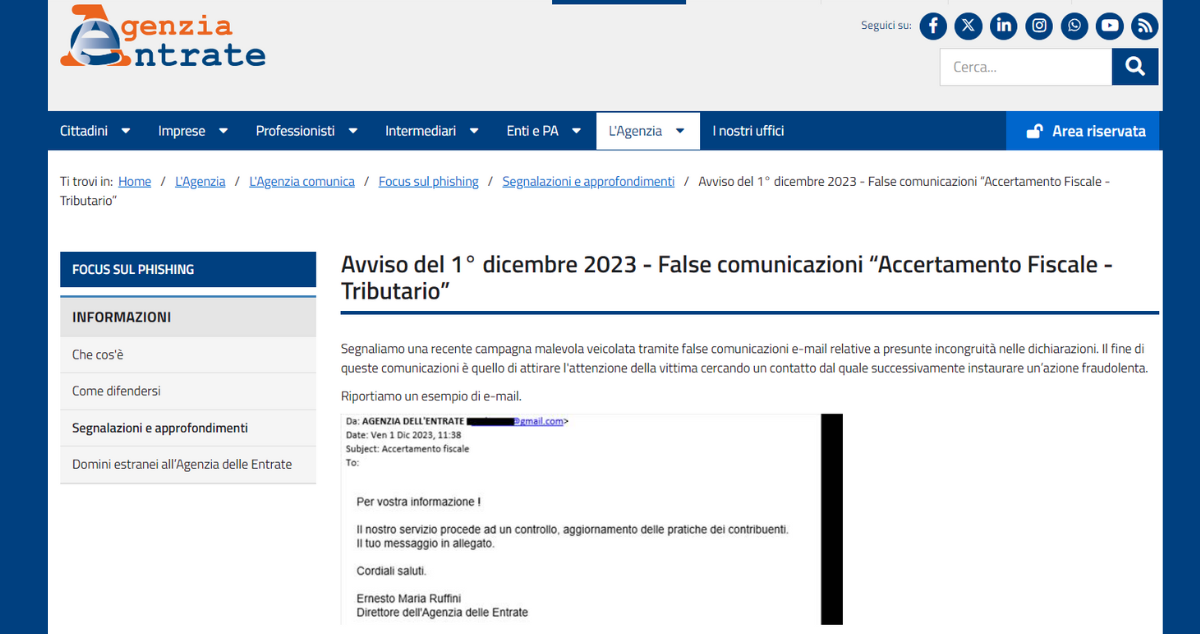Open the Che cos'è sidebar item
Viewport: 1200px width, 634px height.
[188, 355]
